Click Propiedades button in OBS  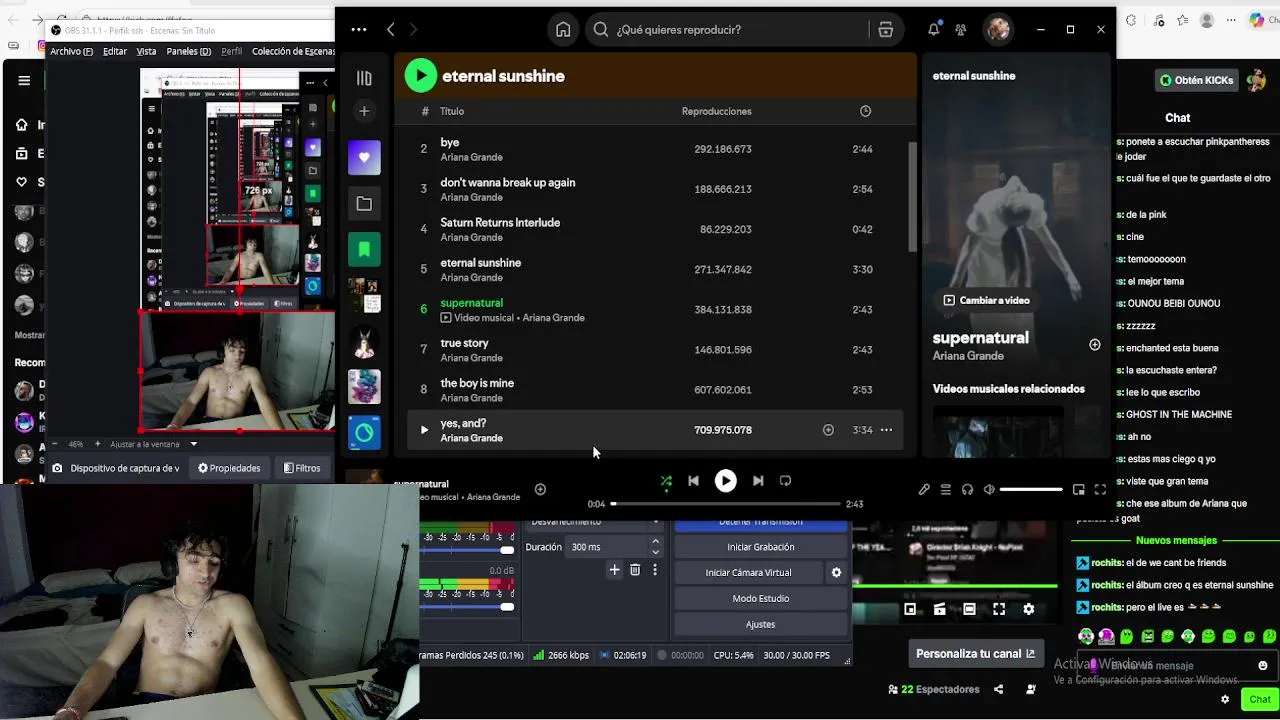pyautogui.click(x=229, y=468)
